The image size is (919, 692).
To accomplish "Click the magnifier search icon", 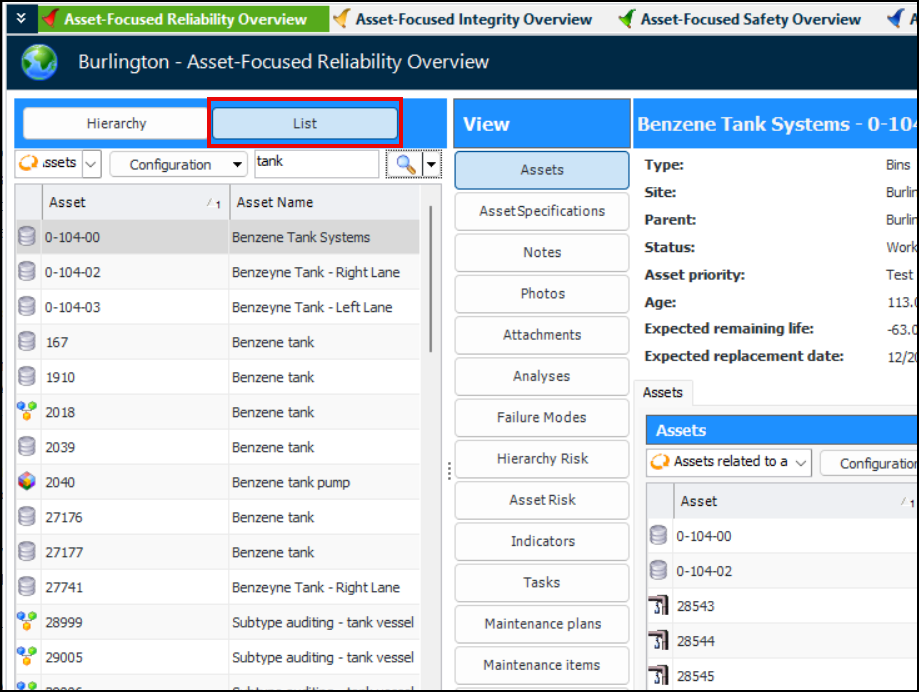I will 404,164.
